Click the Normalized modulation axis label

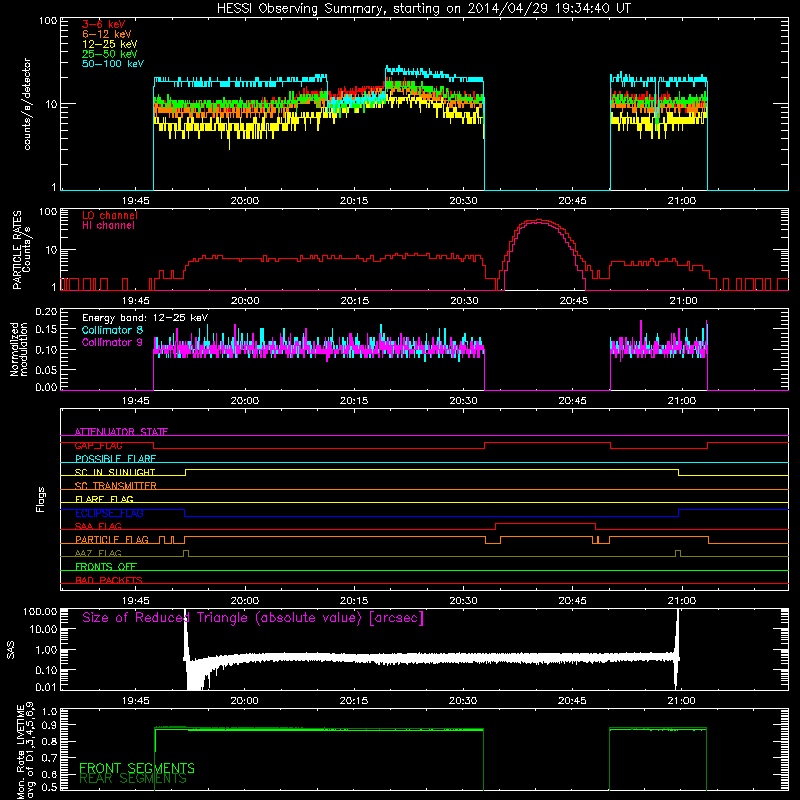(x=19, y=349)
